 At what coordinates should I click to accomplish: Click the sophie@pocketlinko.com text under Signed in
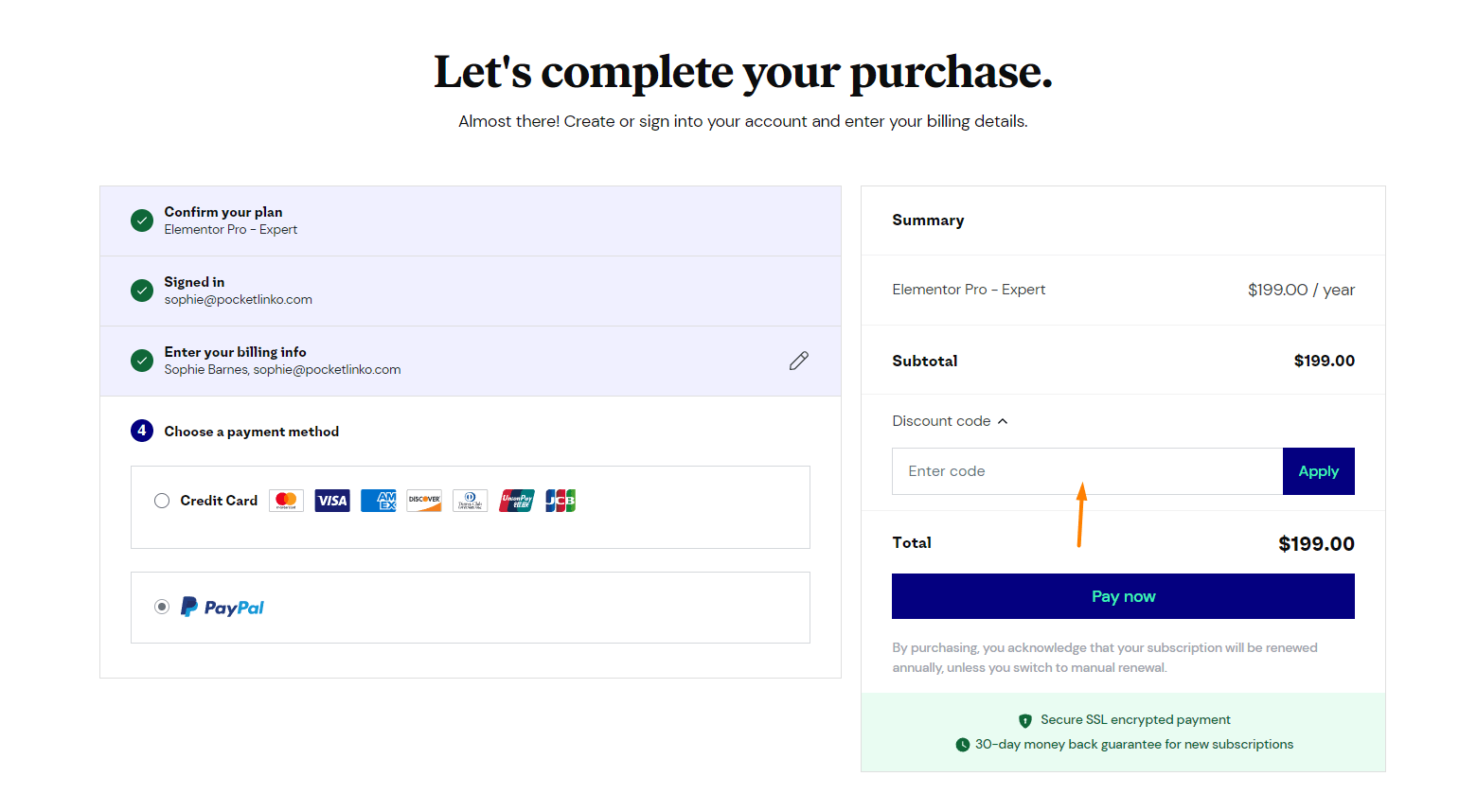coord(239,300)
